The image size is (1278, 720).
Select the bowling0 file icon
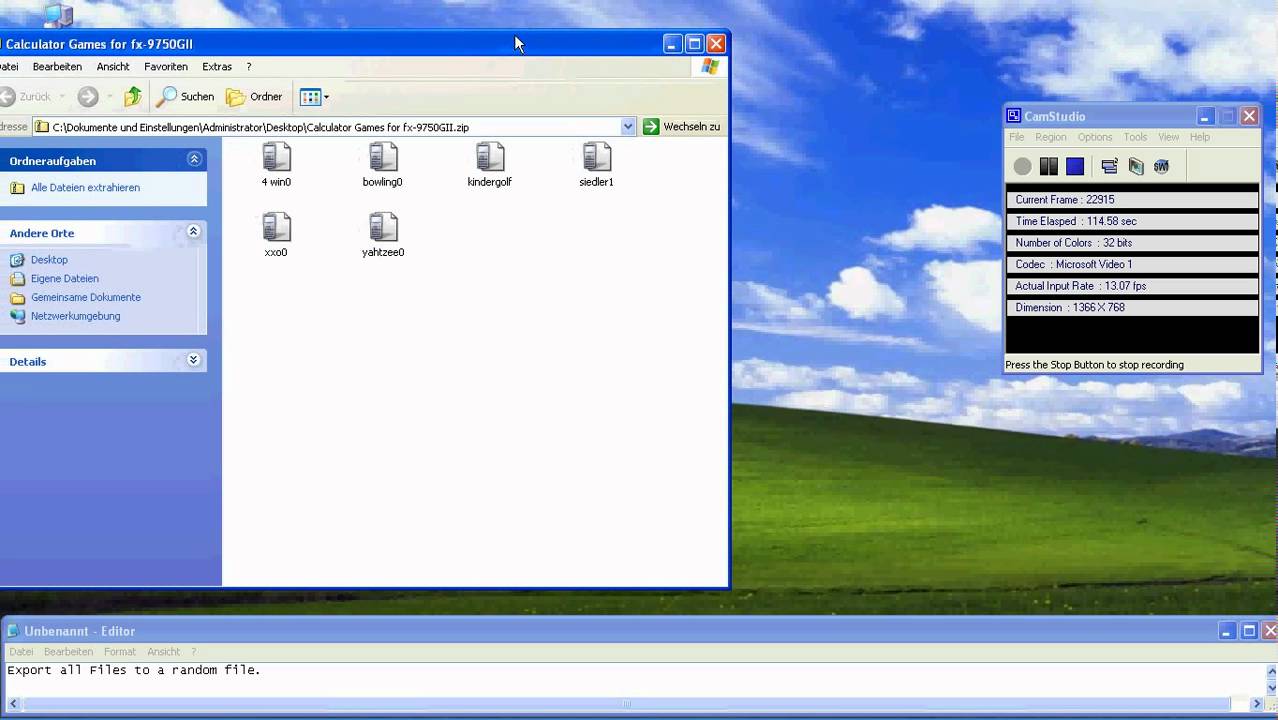(x=383, y=158)
